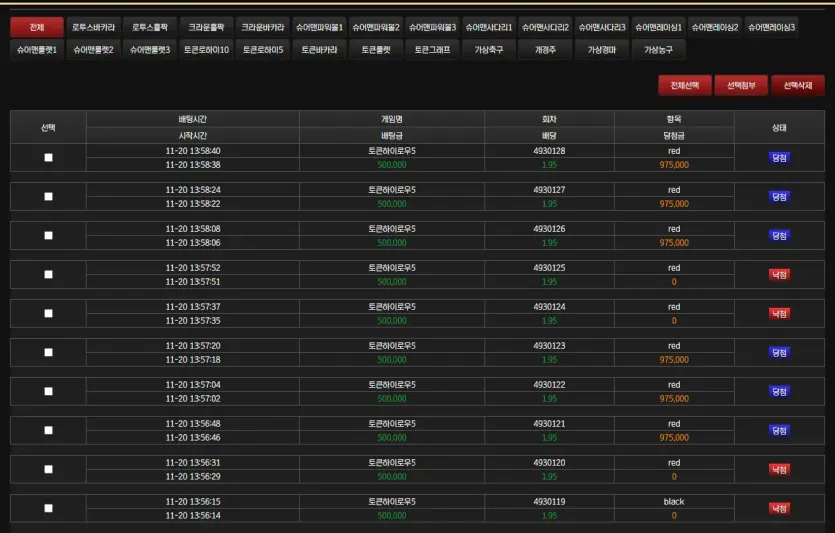This screenshot has height=533, width=835.
Task: Click the start time 11-20 13:56:14
Action: [x=193, y=515]
